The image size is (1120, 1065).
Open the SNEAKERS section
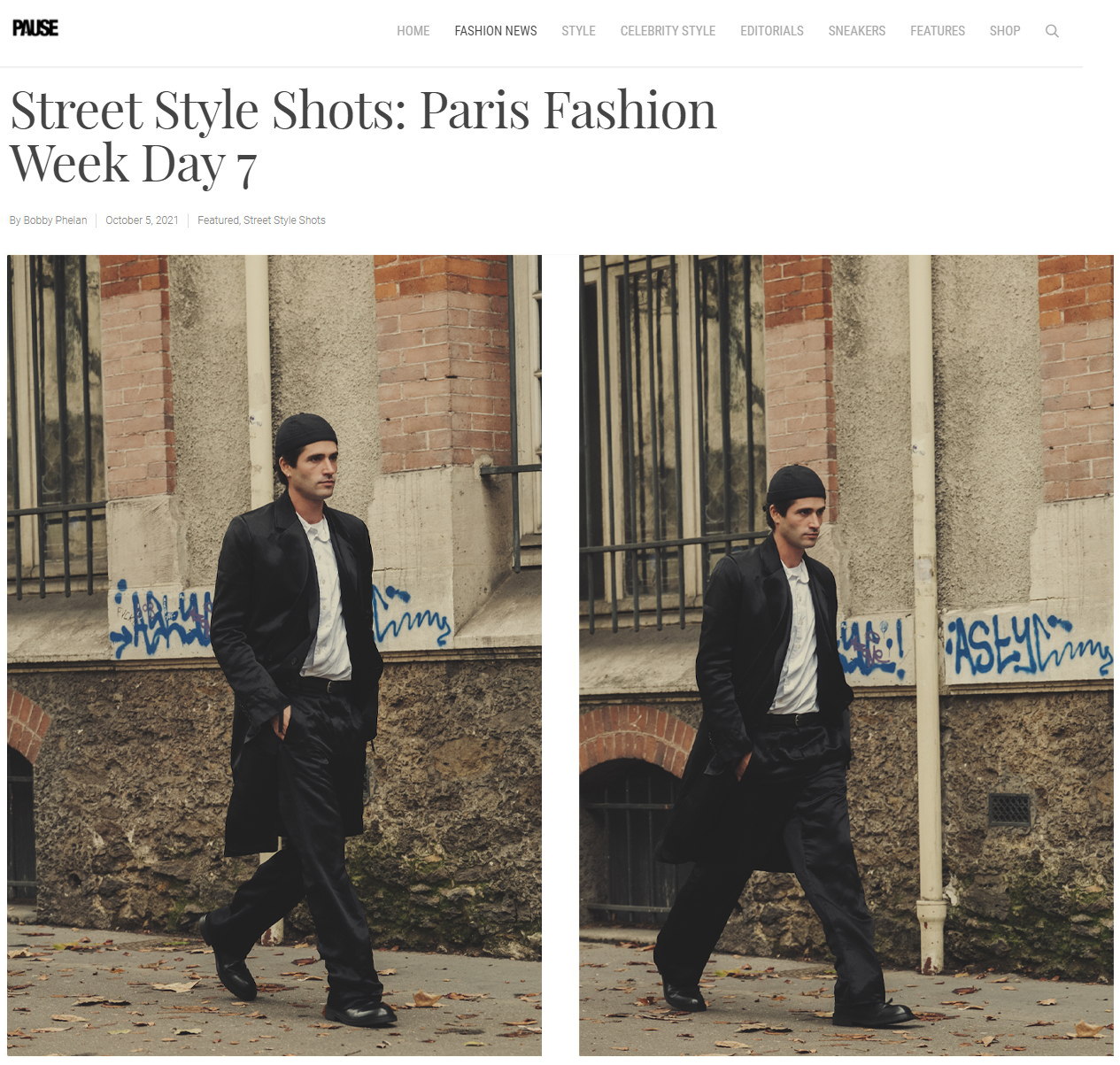(x=857, y=31)
